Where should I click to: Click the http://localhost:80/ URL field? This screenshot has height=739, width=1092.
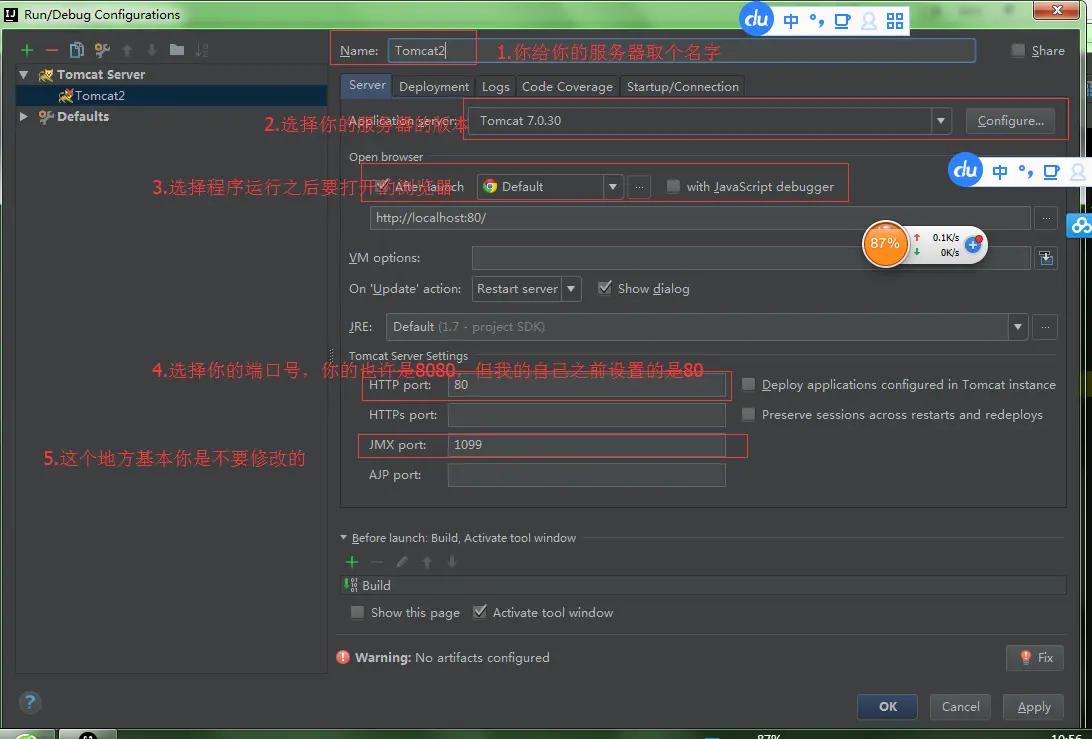coord(700,218)
